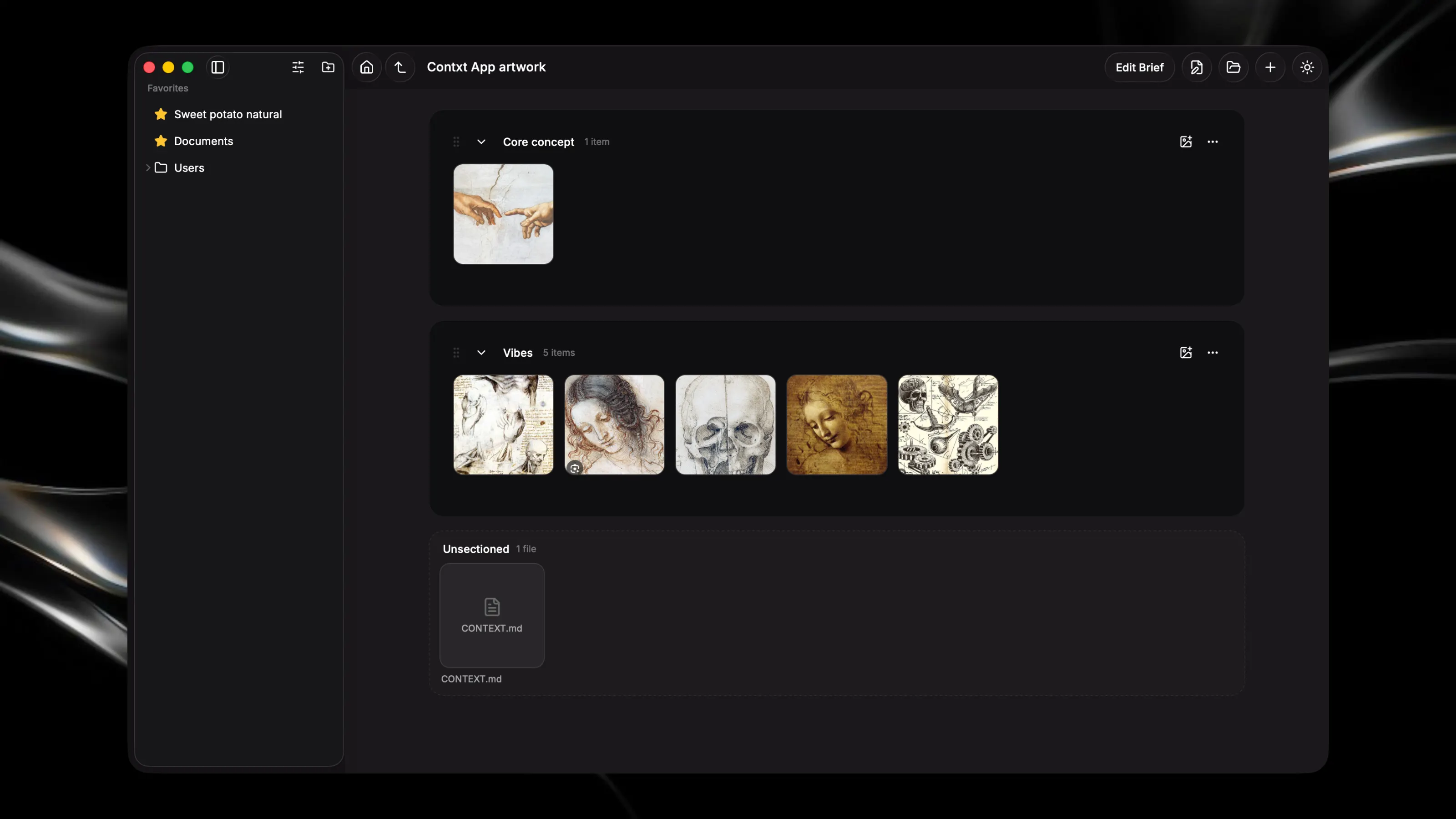The width and height of the screenshot is (1456, 819).
Task: Click the Unsectioned heading
Action: tap(476, 549)
